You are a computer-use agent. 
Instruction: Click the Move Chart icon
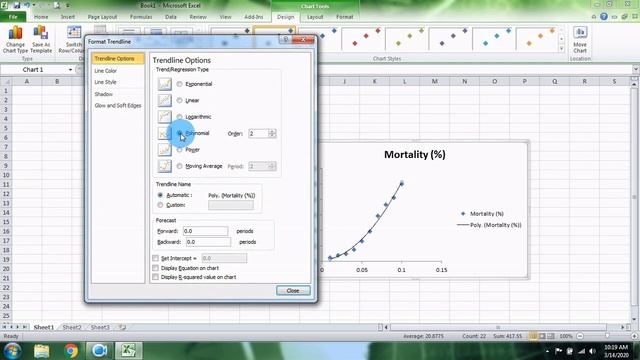coord(580,33)
